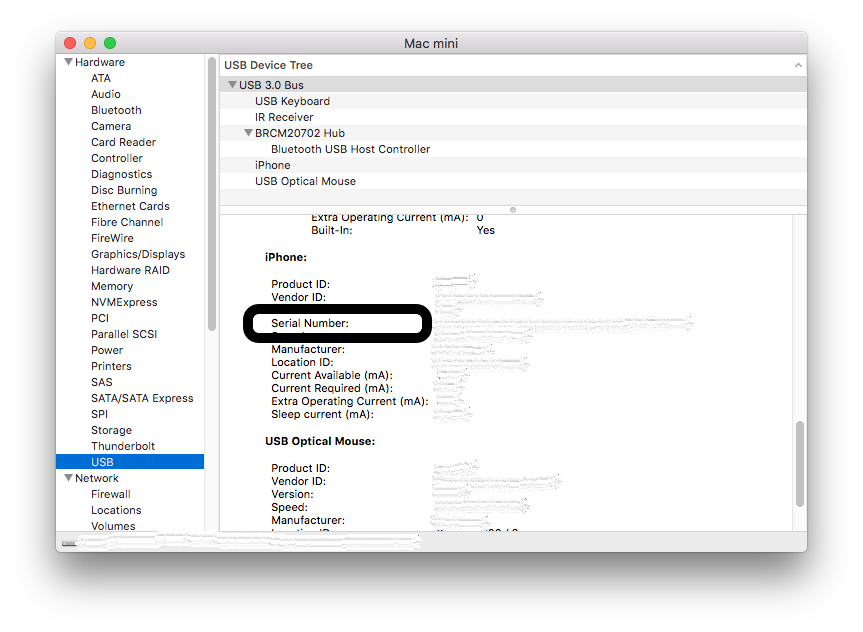This screenshot has width=863, height=632.
Task: Select Camera in the sidebar
Action: click(111, 126)
